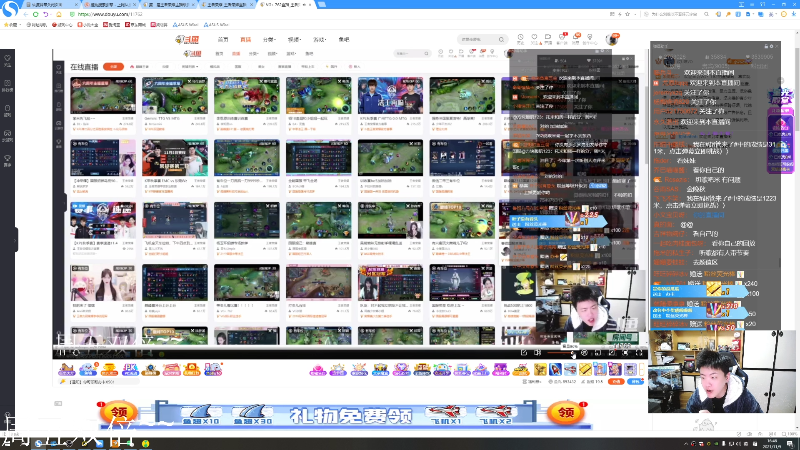Image resolution: width=800 pixels, height=450 pixels.
Task: Click the 视频 dropdown inside the streamed page
Action: [272, 54]
